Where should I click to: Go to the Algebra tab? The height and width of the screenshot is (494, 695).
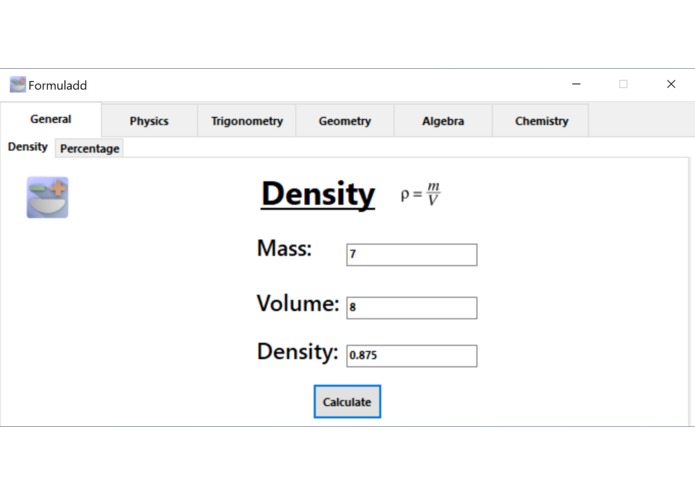pyautogui.click(x=443, y=121)
